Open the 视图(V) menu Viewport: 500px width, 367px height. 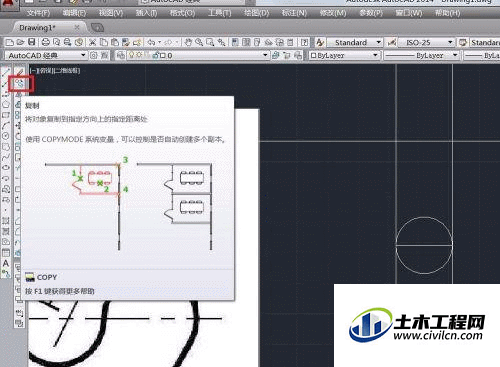[111, 13]
